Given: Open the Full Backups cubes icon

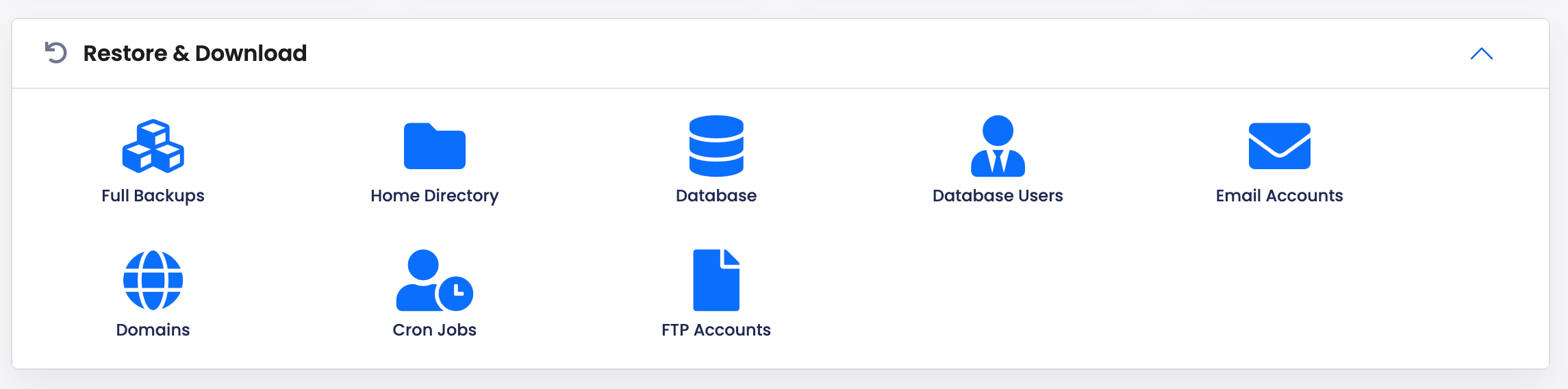Looking at the screenshot, I should tap(153, 146).
